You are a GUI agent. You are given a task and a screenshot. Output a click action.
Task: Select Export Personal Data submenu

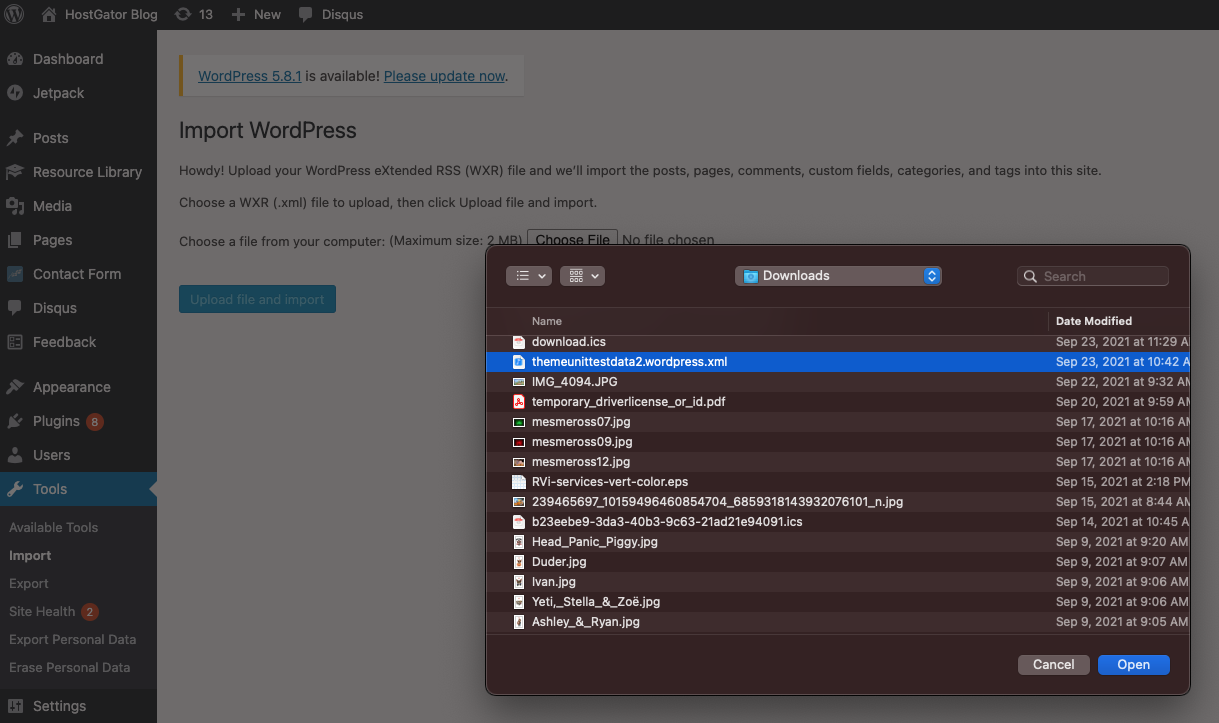click(x=72, y=639)
